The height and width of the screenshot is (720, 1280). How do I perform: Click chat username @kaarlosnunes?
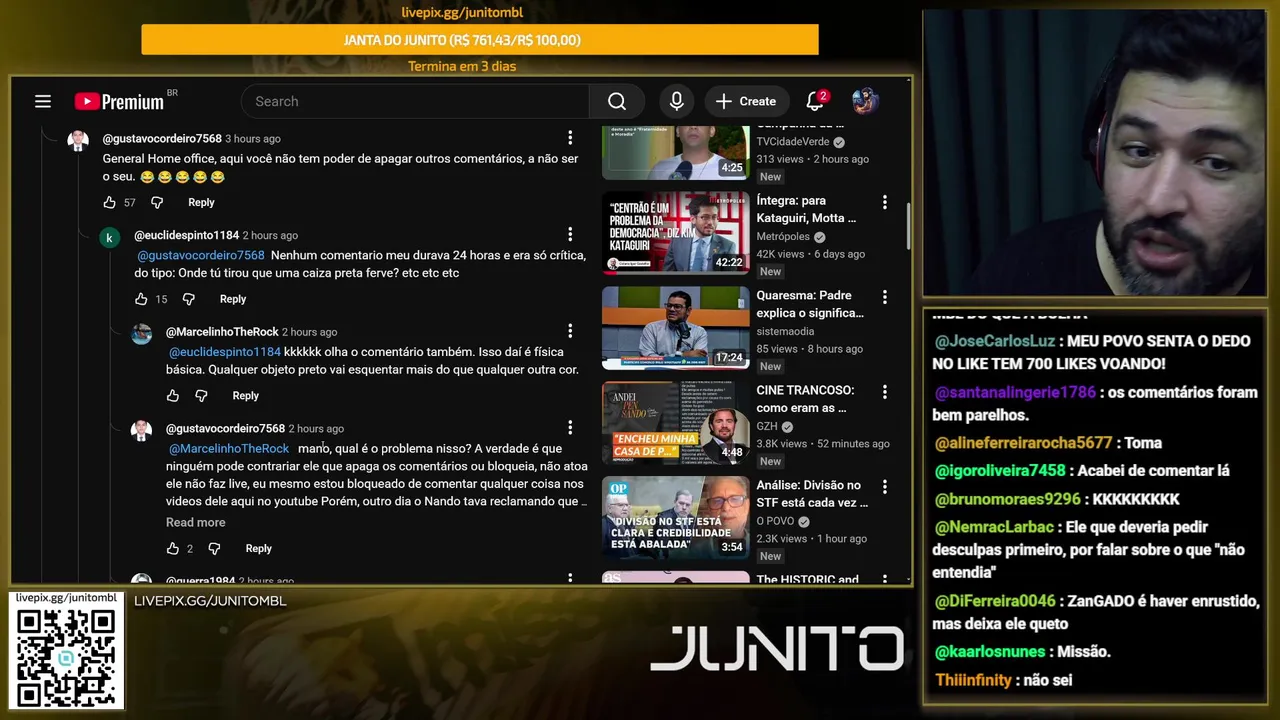point(990,652)
